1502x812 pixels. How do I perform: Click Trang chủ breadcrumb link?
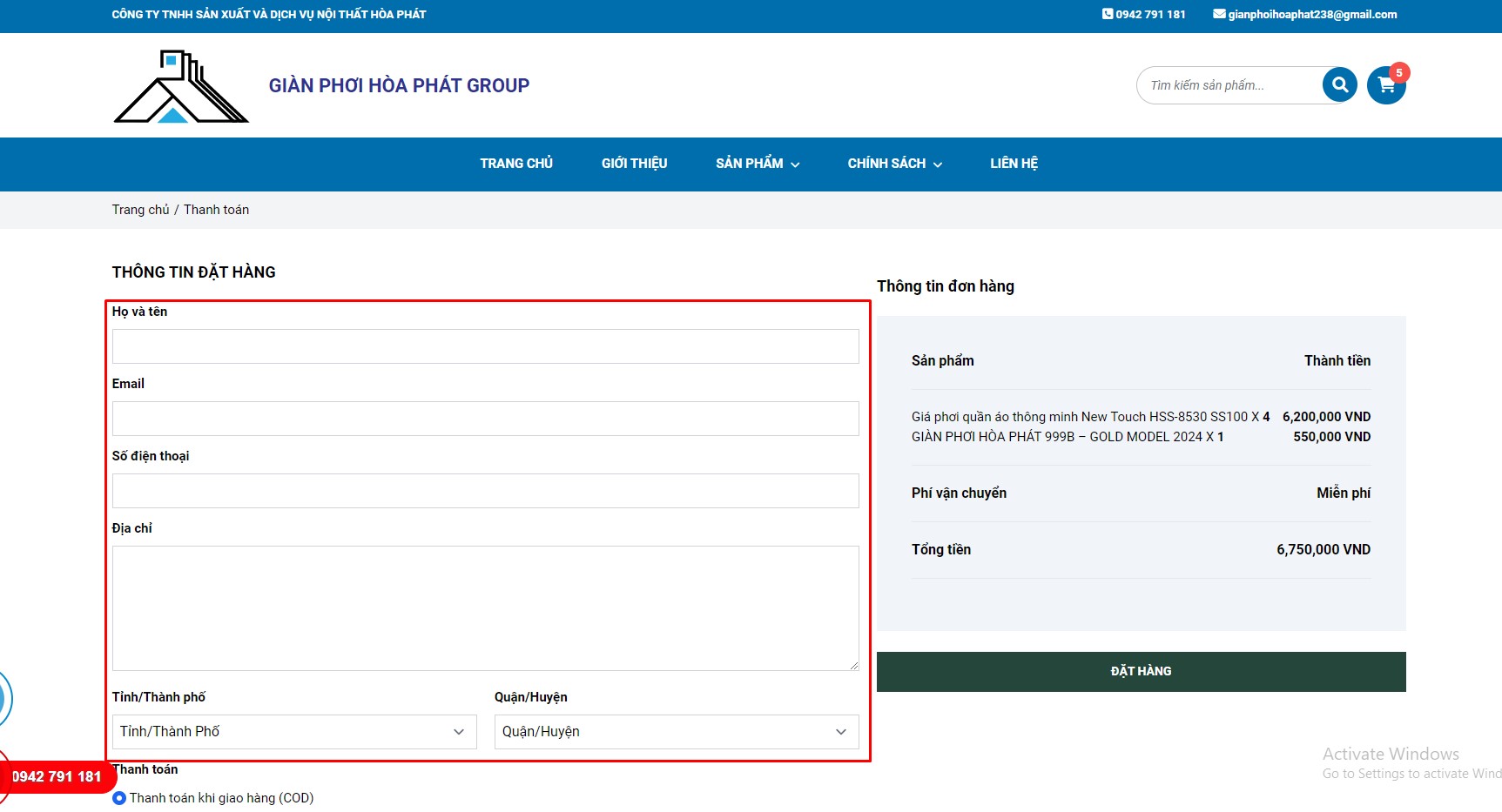coord(140,210)
